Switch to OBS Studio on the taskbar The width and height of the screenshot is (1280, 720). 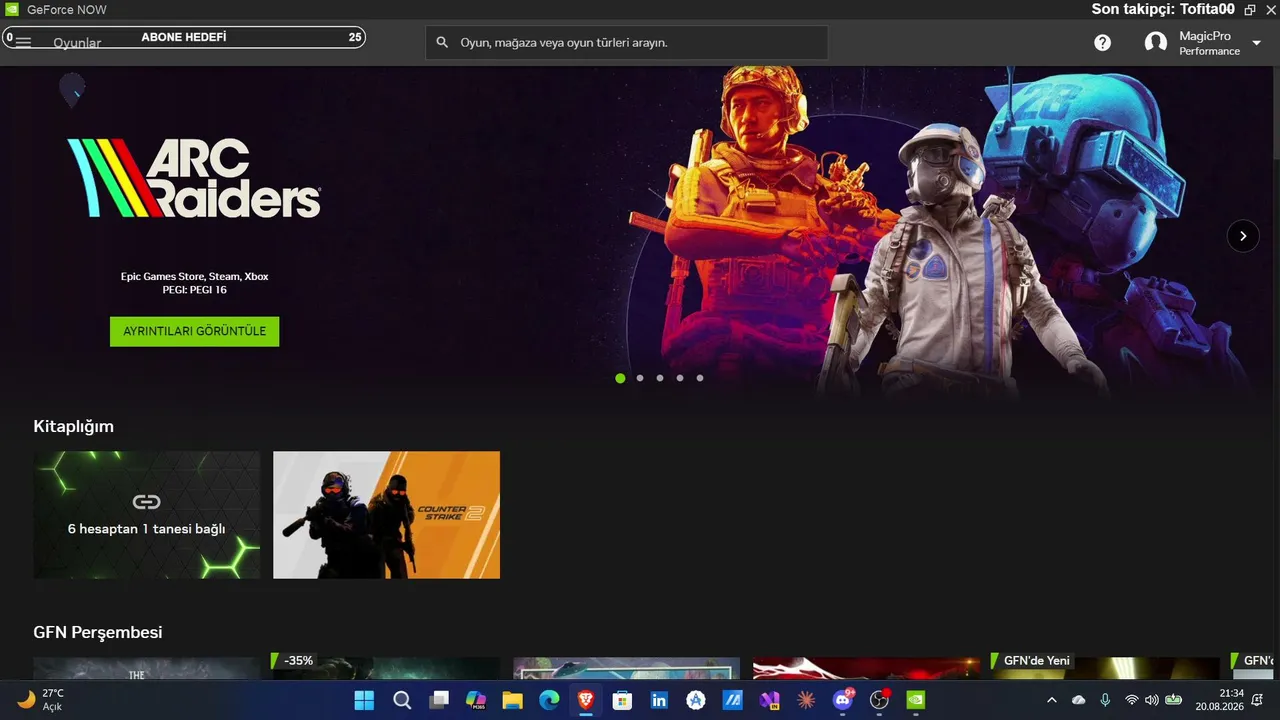click(x=879, y=700)
